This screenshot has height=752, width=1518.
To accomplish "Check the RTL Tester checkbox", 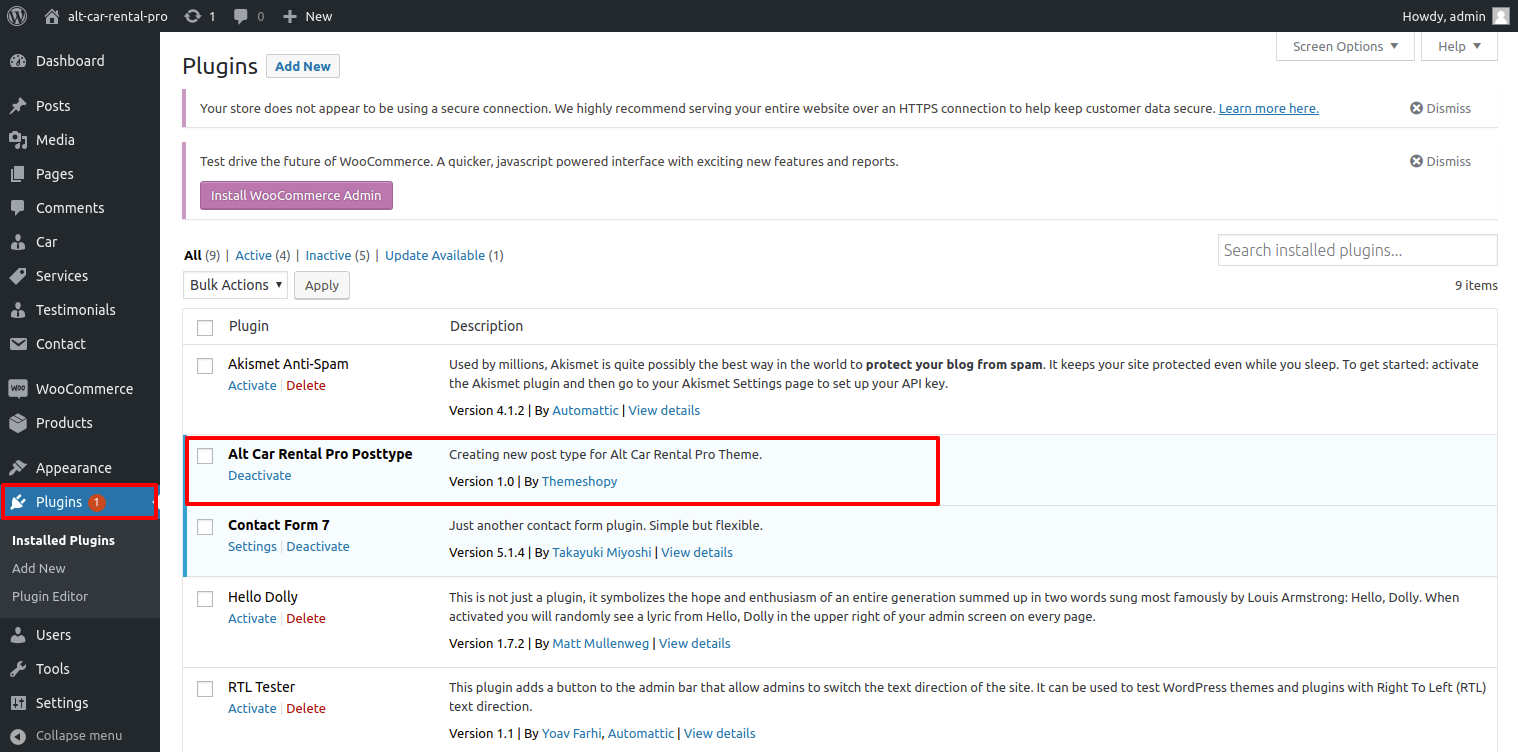I will [x=205, y=689].
